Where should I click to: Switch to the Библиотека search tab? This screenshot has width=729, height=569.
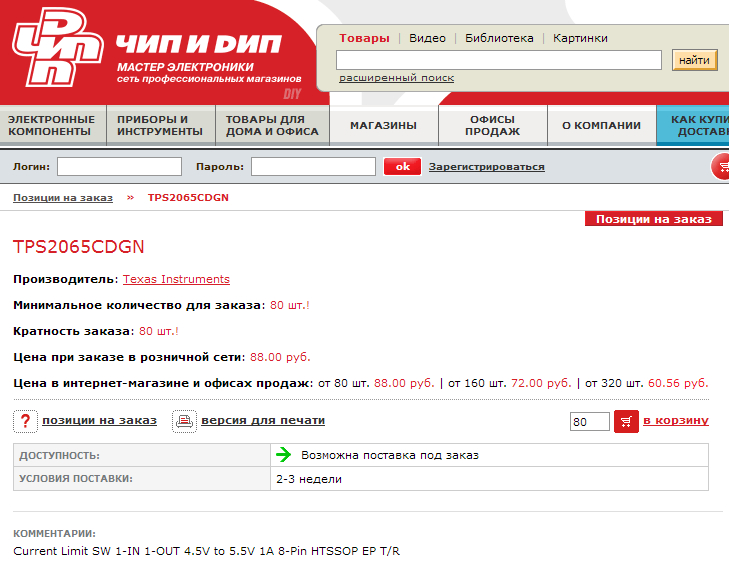(499, 38)
